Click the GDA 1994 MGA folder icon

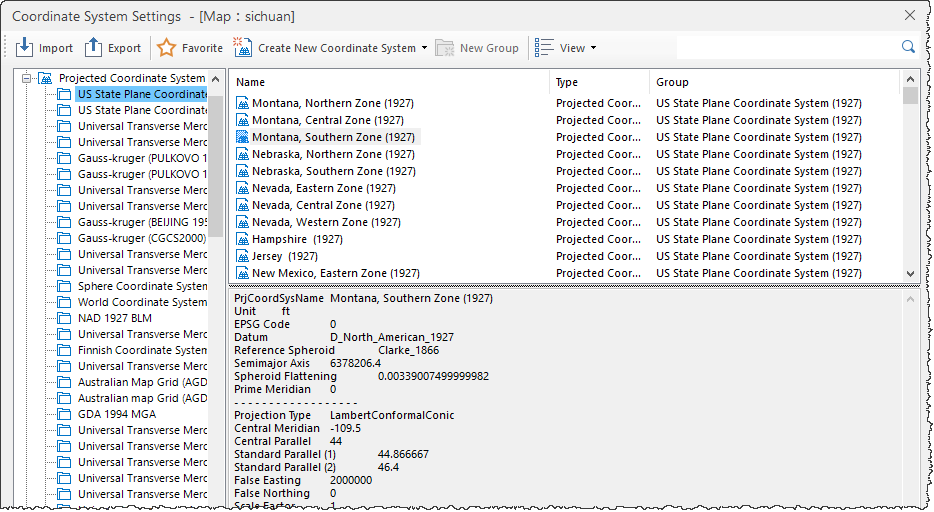pos(65,414)
